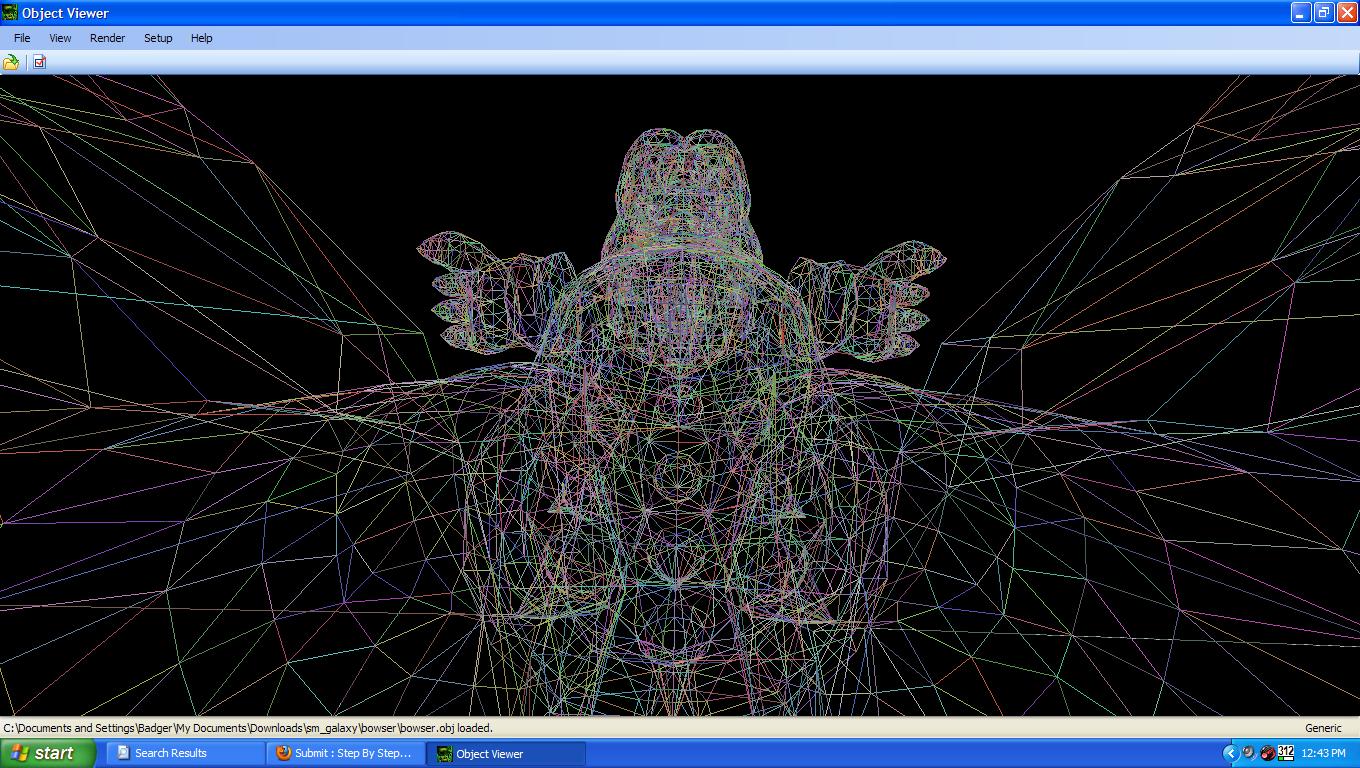Click the Object Viewer title bar icon
The width and height of the screenshot is (1360, 768).
click(x=10, y=13)
